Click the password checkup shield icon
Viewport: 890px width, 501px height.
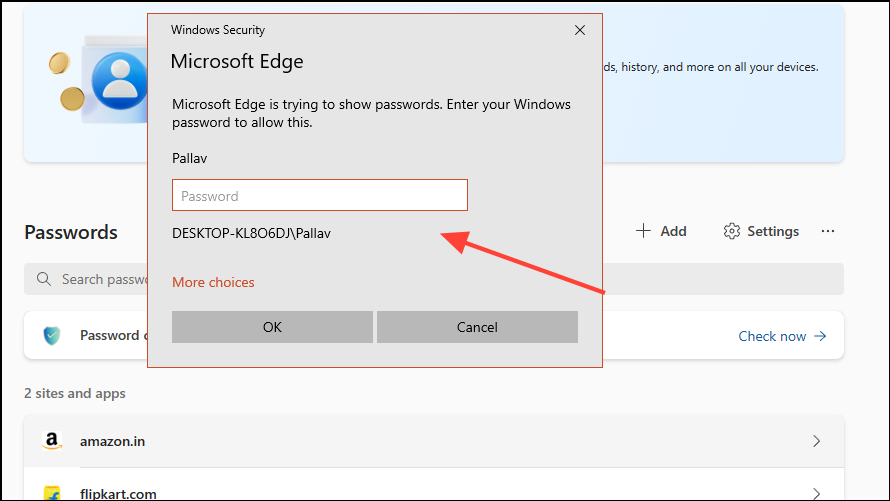(x=52, y=335)
